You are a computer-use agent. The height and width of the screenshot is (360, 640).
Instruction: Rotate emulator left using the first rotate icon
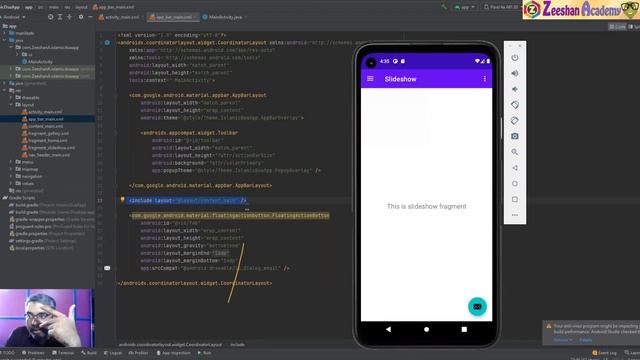[515, 105]
